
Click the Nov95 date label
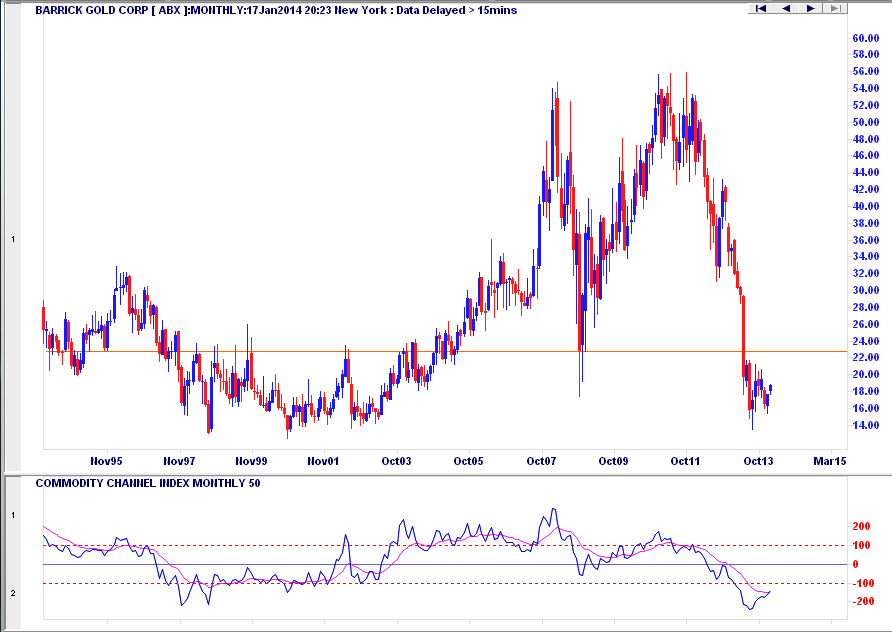(106, 461)
